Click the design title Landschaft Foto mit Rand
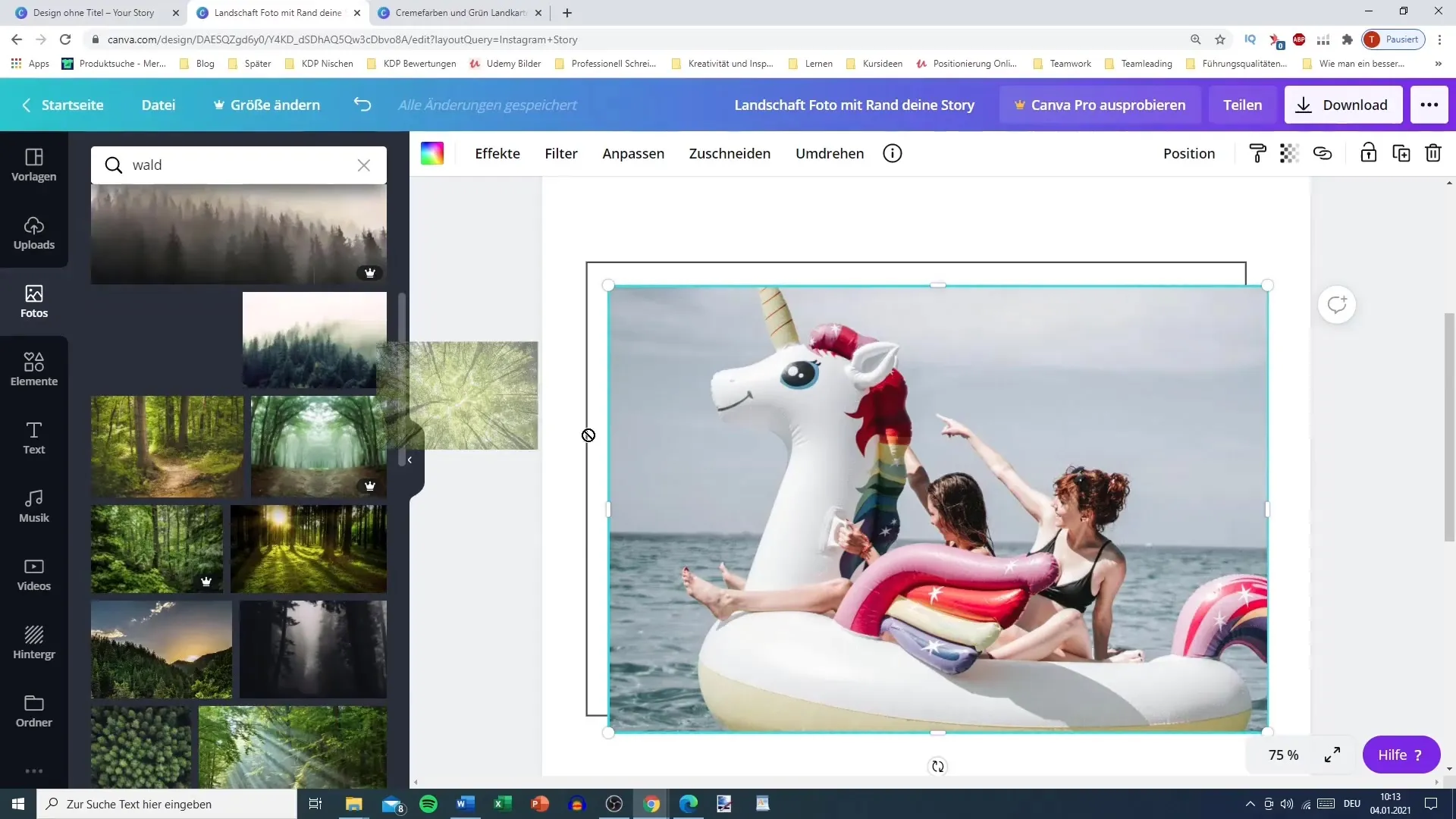1456x819 pixels. [x=854, y=105]
